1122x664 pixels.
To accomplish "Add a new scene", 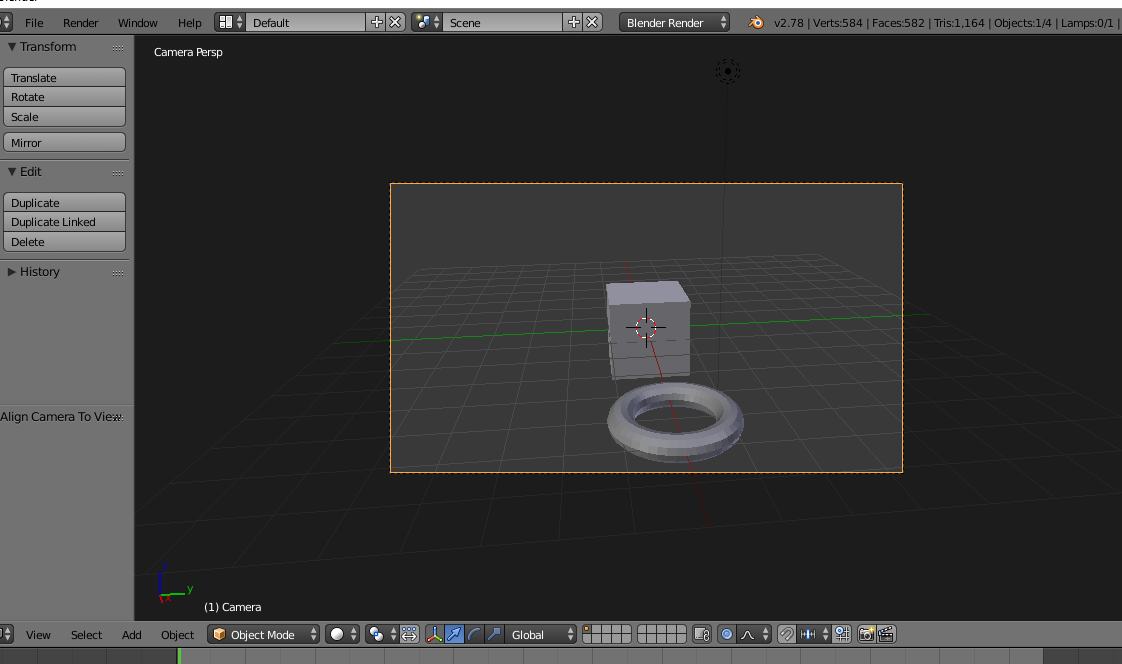I will point(573,22).
